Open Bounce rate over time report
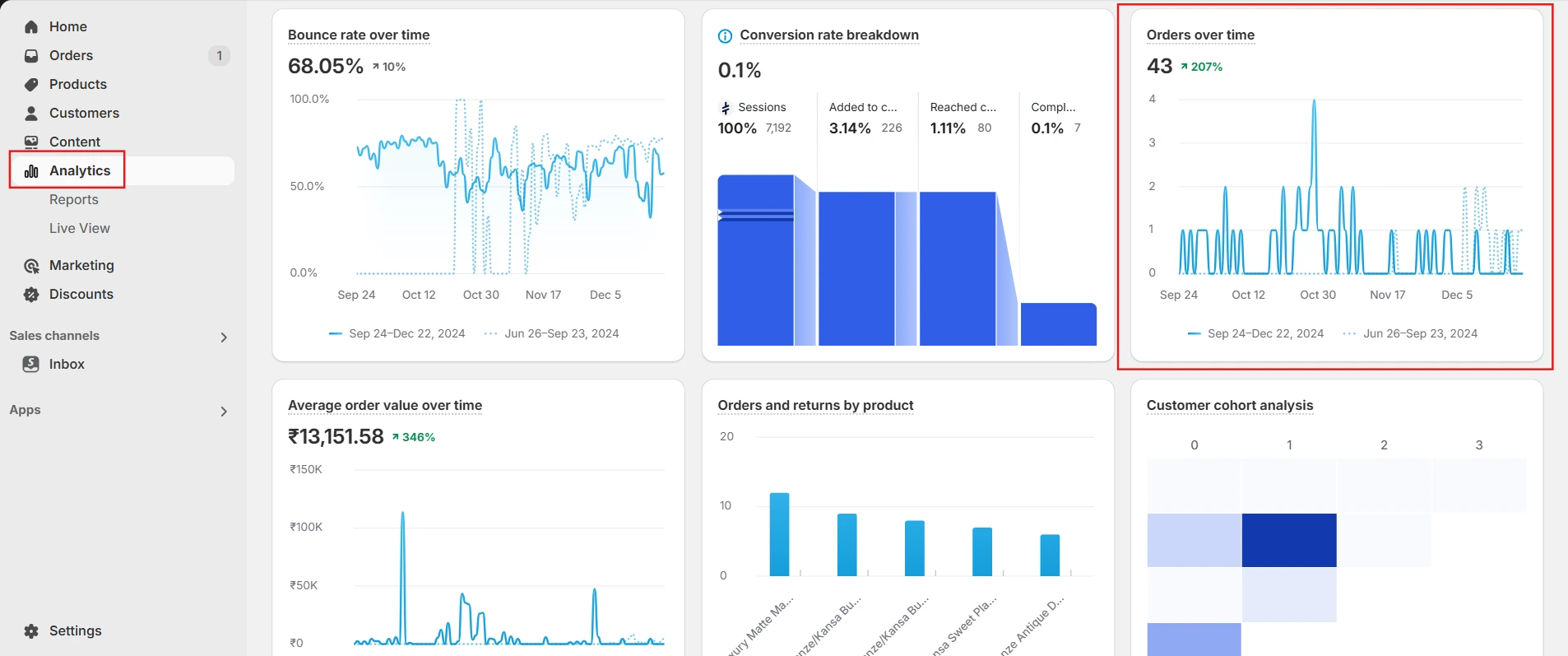Image resolution: width=1568 pixels, height=656 pixels. click(x=359, y=35)
